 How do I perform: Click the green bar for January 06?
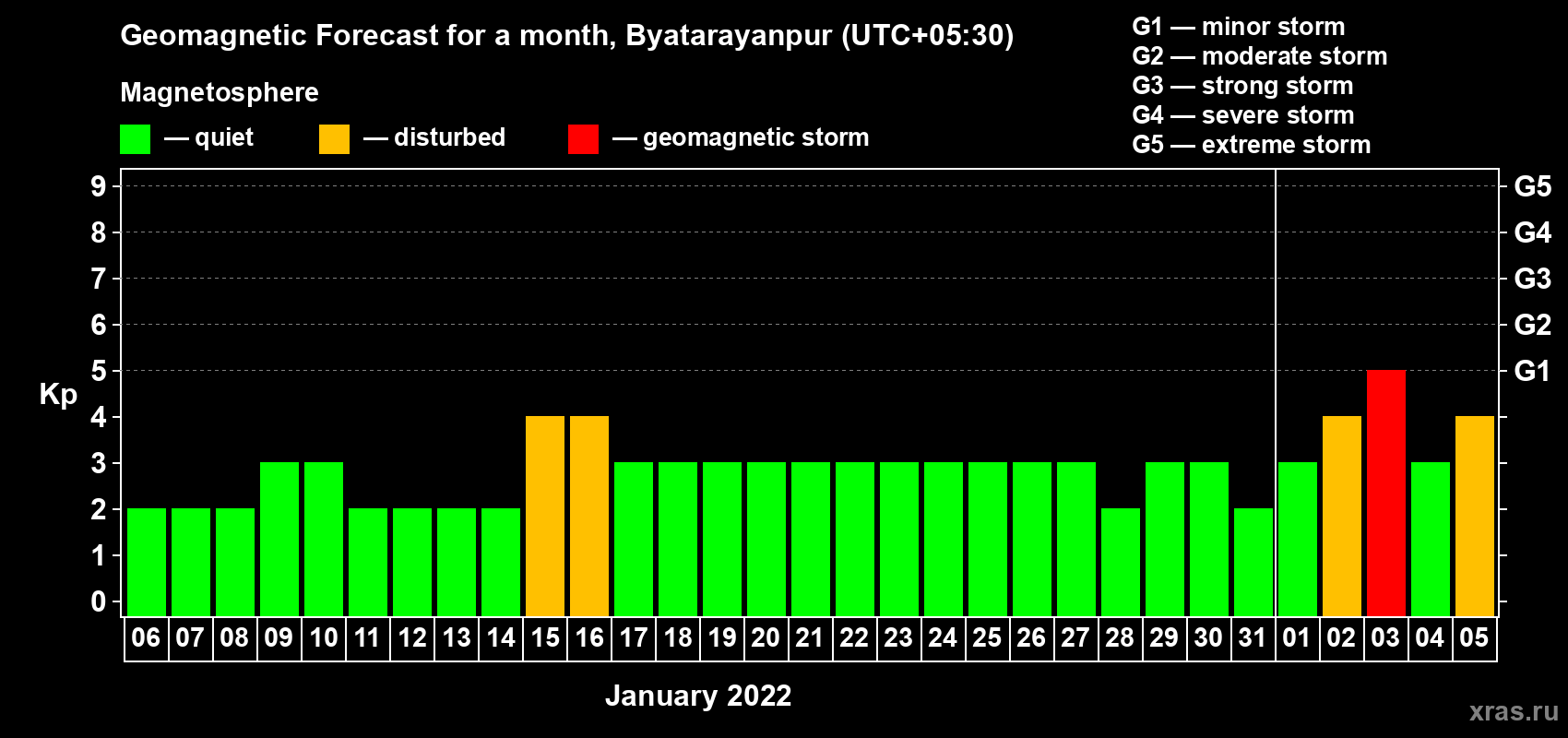(147, 562)
